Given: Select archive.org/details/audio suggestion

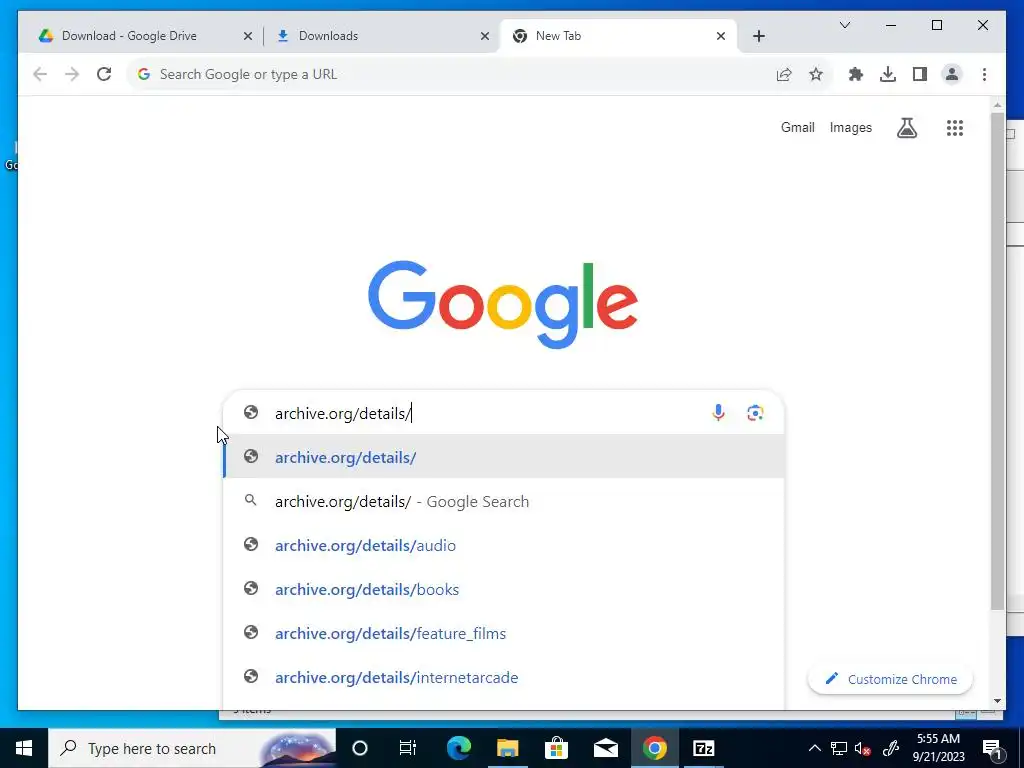Looking at the screenshot, I should point(504,545).
